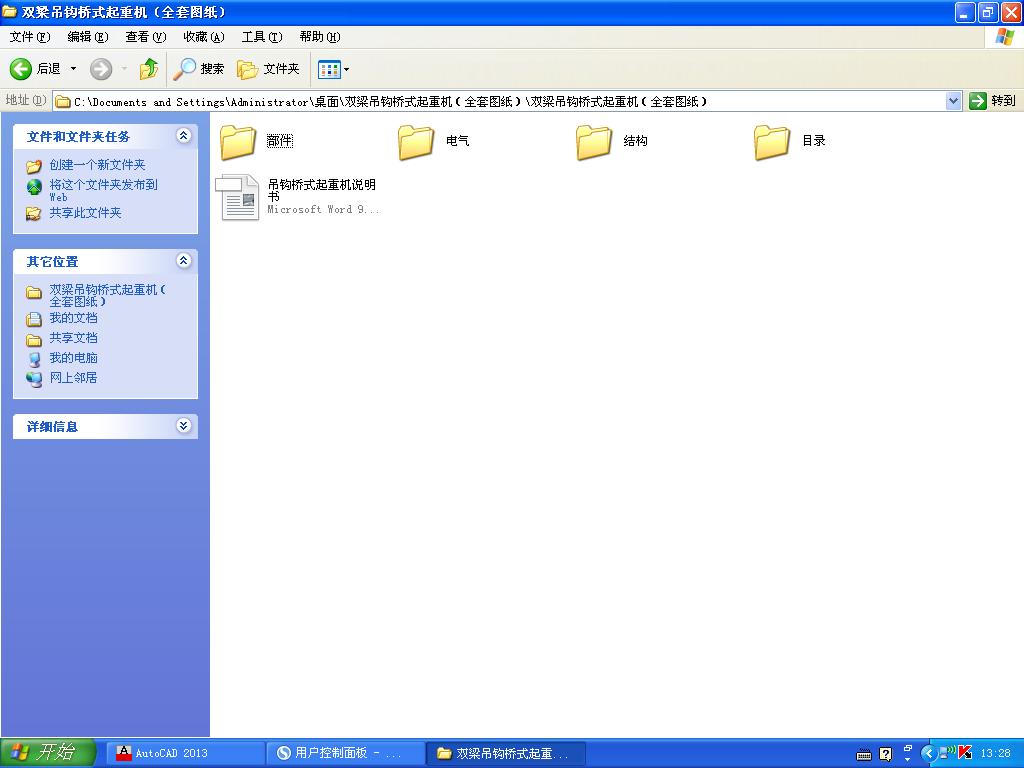Open the 工具(T) menu
The width and height of the screenshot is (1024, 768).
pos(262,37)
